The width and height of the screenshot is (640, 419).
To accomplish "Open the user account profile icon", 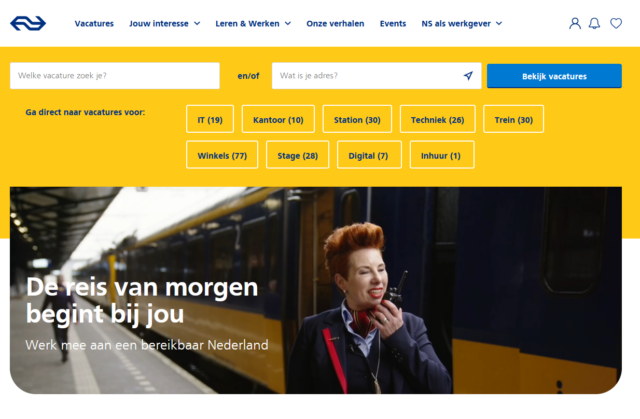I will point(575,23).
